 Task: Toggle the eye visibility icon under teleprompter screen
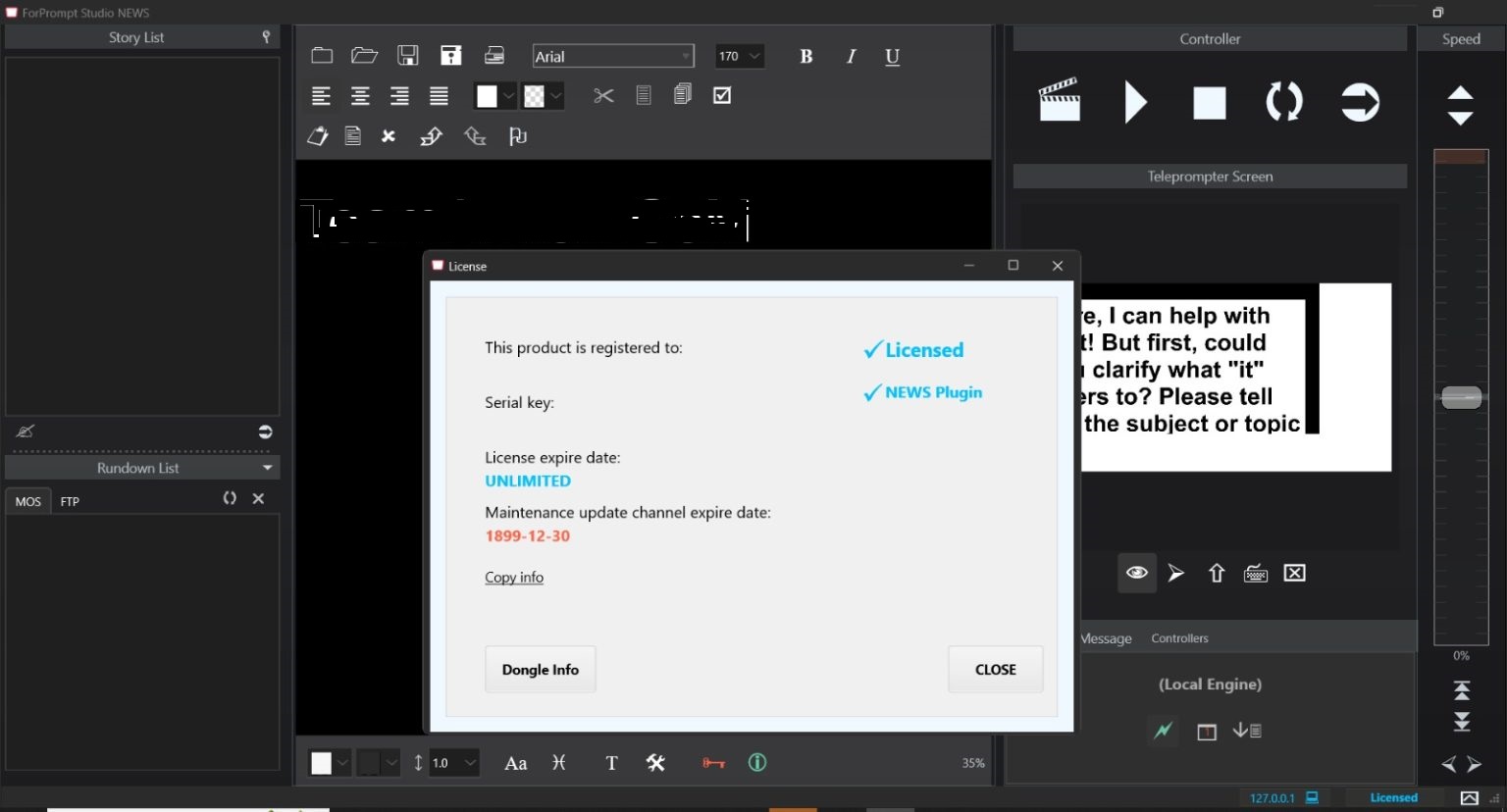pyautogui.click(x=1136, y=574)
